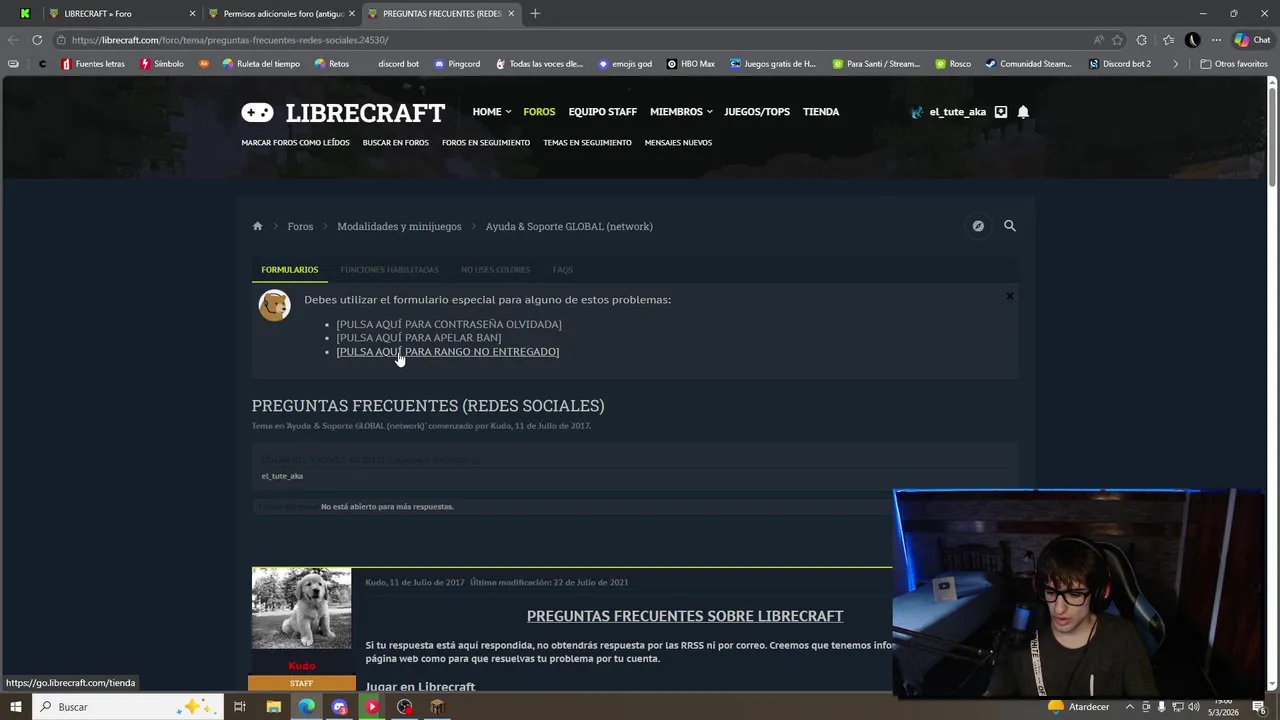Open the JUEGOS/TOPS menu item

click(x=757, y=112)
